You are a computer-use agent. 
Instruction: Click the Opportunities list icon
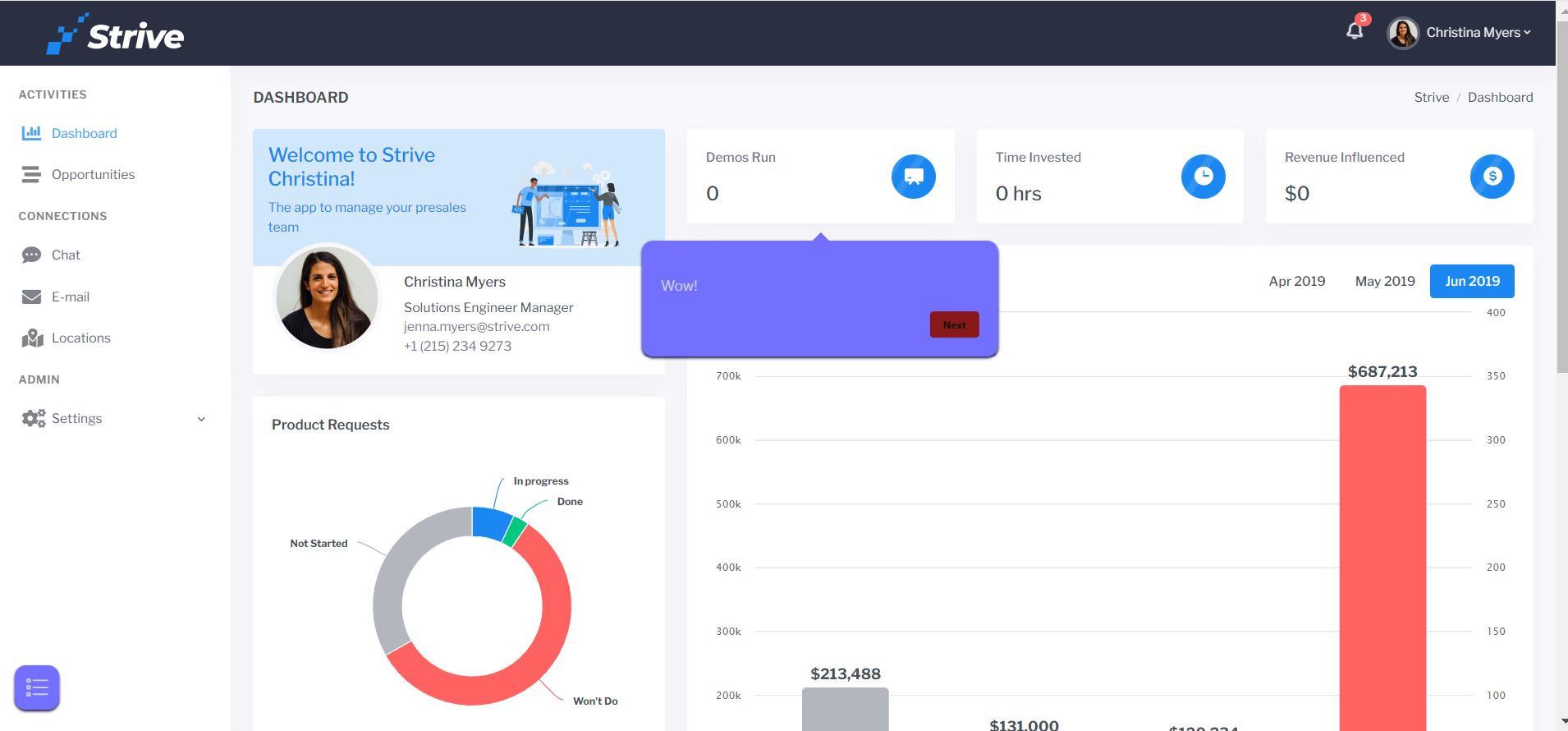coord(31,174)
